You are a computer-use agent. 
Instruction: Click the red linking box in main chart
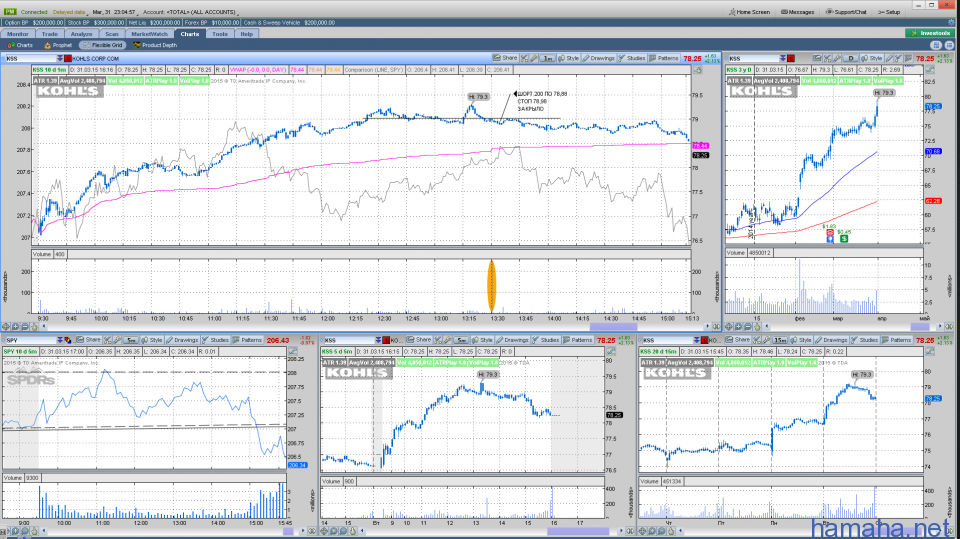click(x=67, y=58)
